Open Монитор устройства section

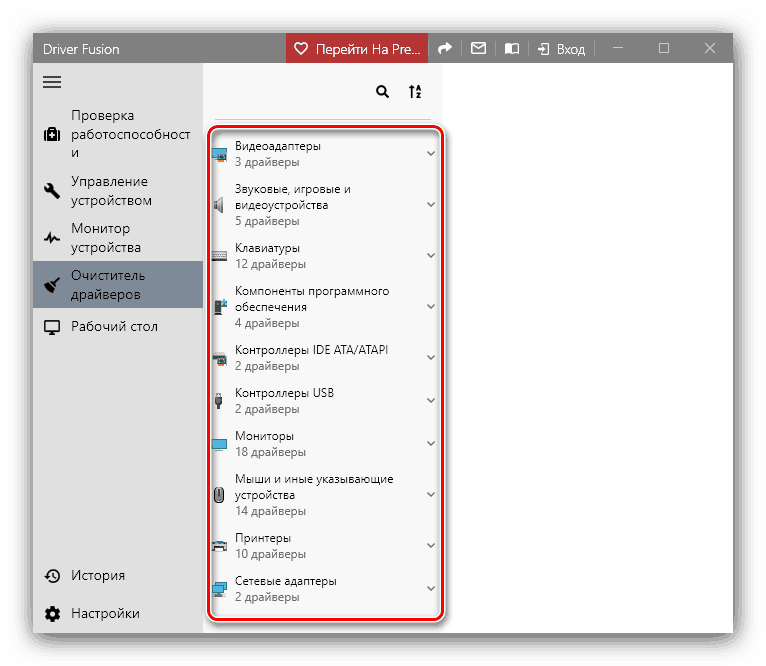[x=118, y=238]
